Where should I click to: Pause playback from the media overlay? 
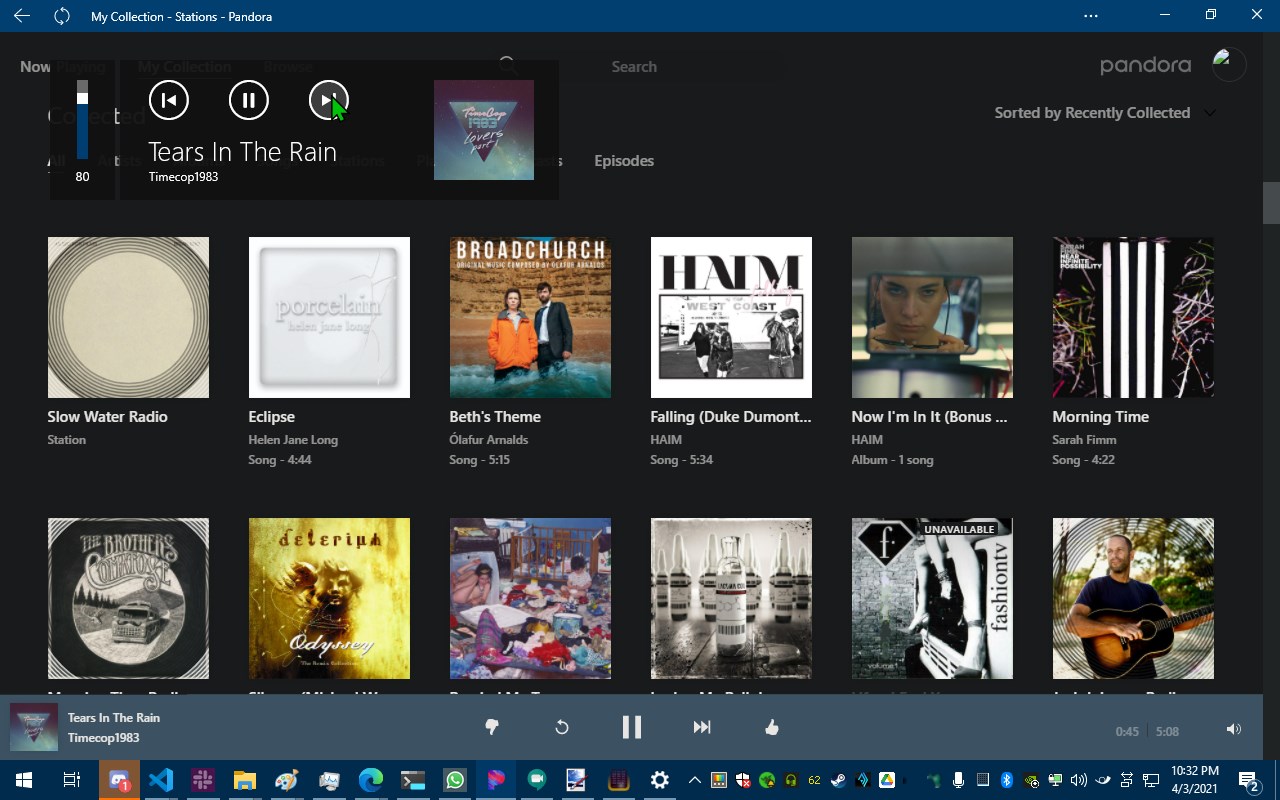point(249,100)
